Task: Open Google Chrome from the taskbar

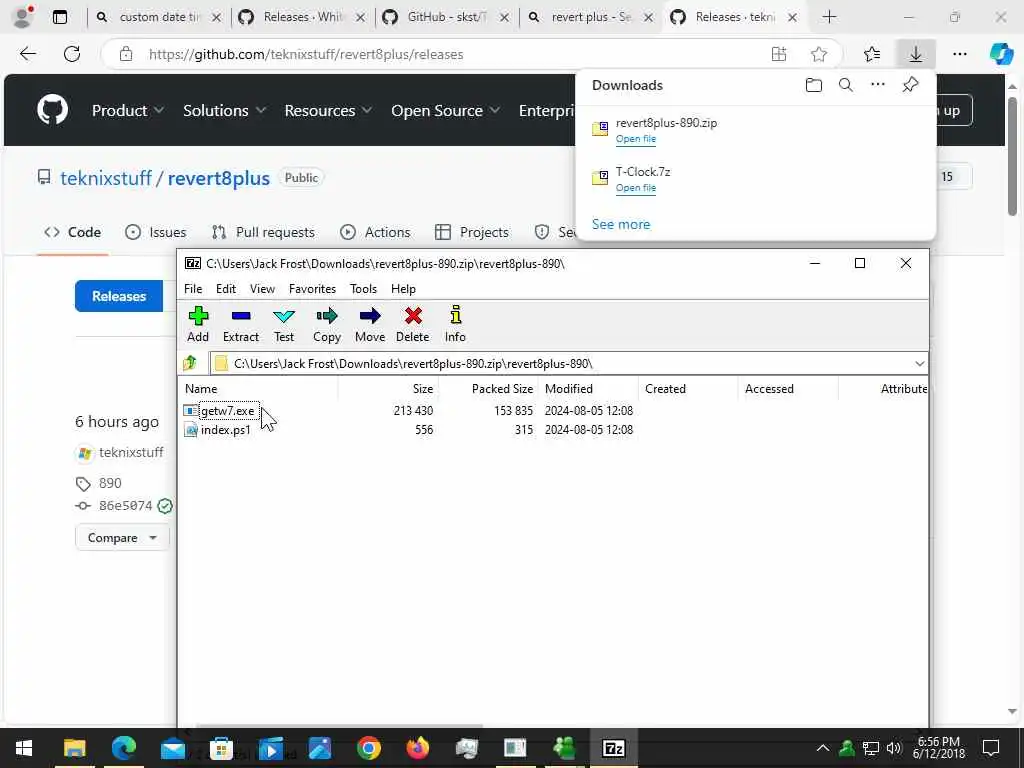Action: click(368, 748)
